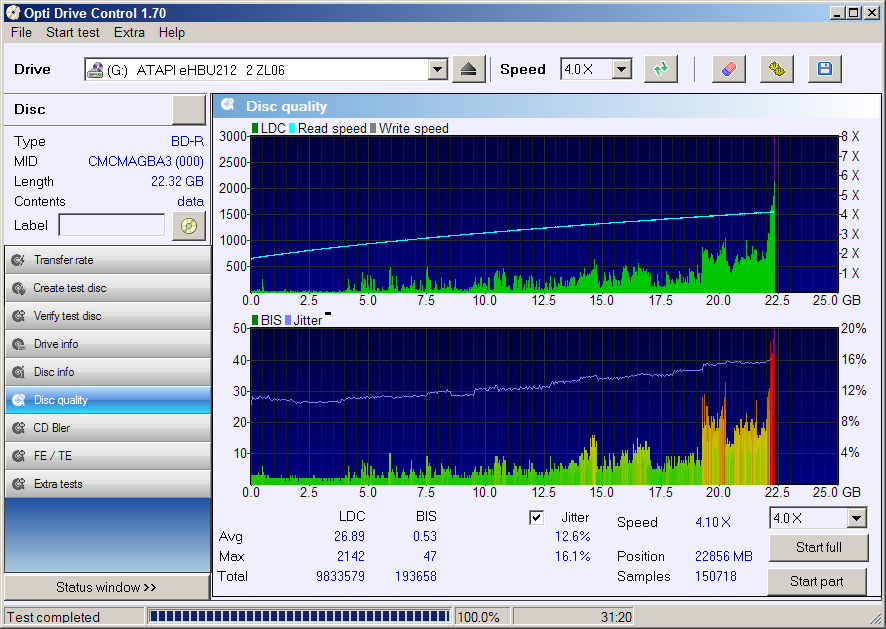Click the refresh speed icon
Screen dimensions: 886x629
(x=660, y=69)
